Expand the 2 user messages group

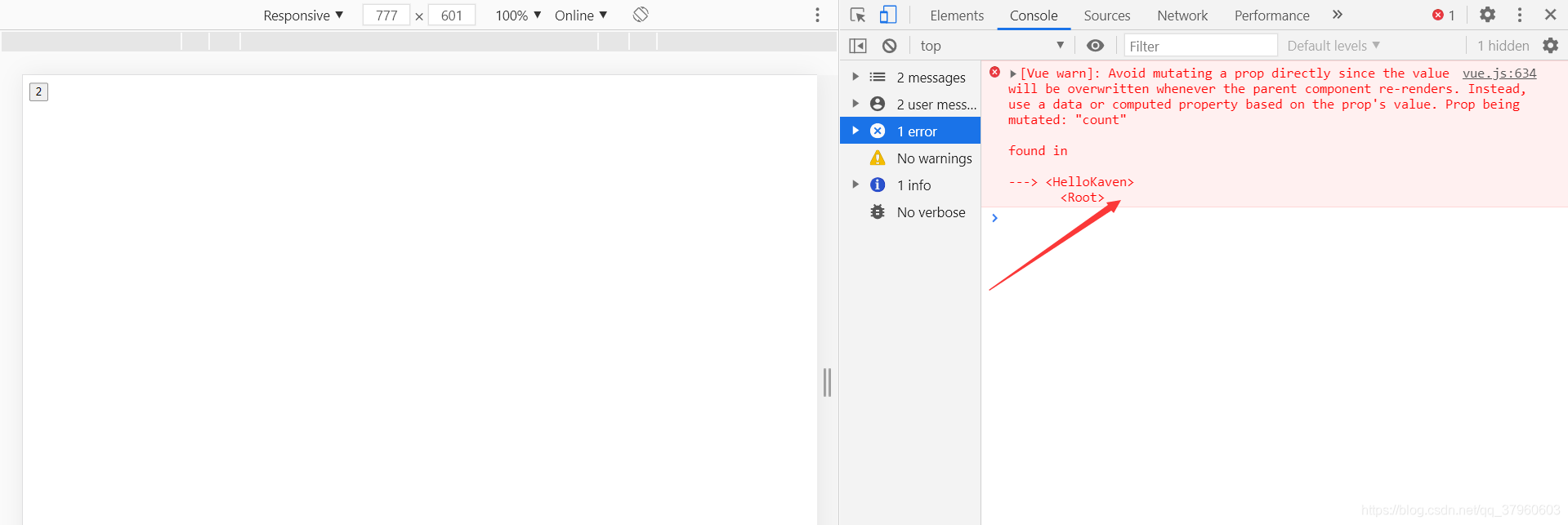855,104
